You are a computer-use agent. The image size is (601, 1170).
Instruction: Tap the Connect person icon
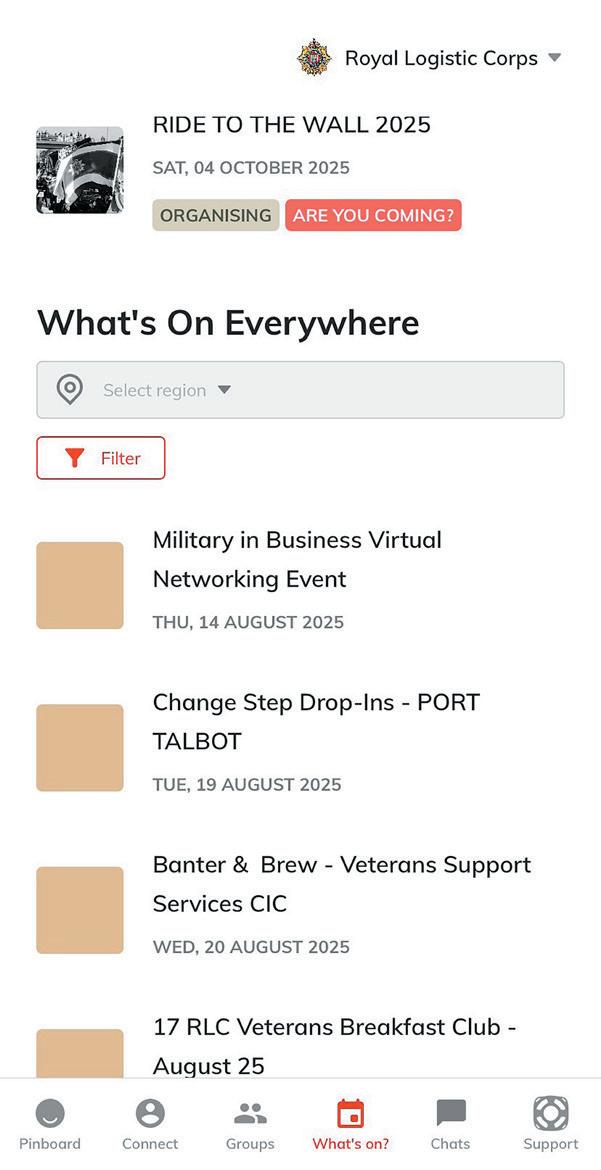150,1113
